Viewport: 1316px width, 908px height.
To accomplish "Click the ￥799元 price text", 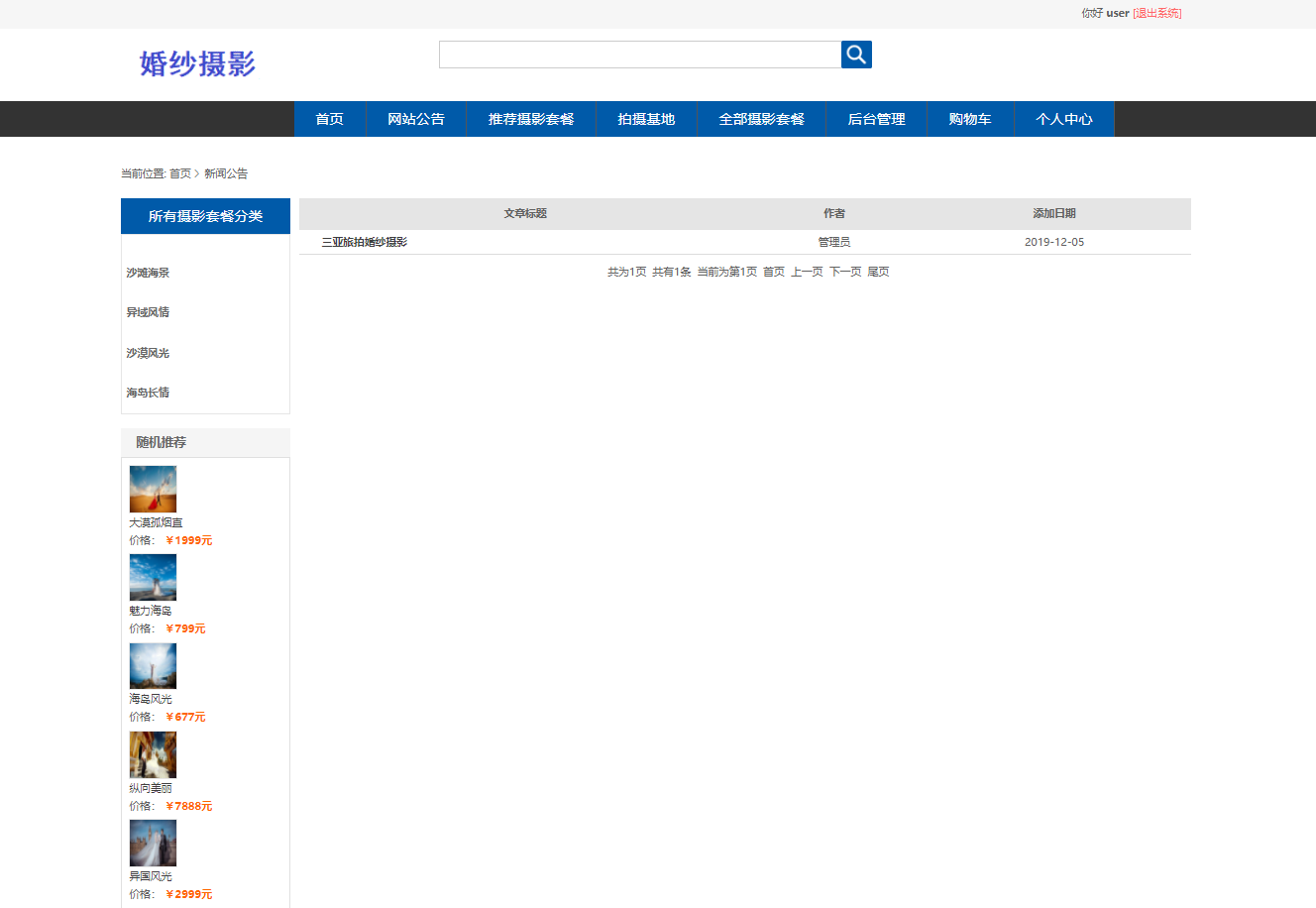I will point(185,628).
